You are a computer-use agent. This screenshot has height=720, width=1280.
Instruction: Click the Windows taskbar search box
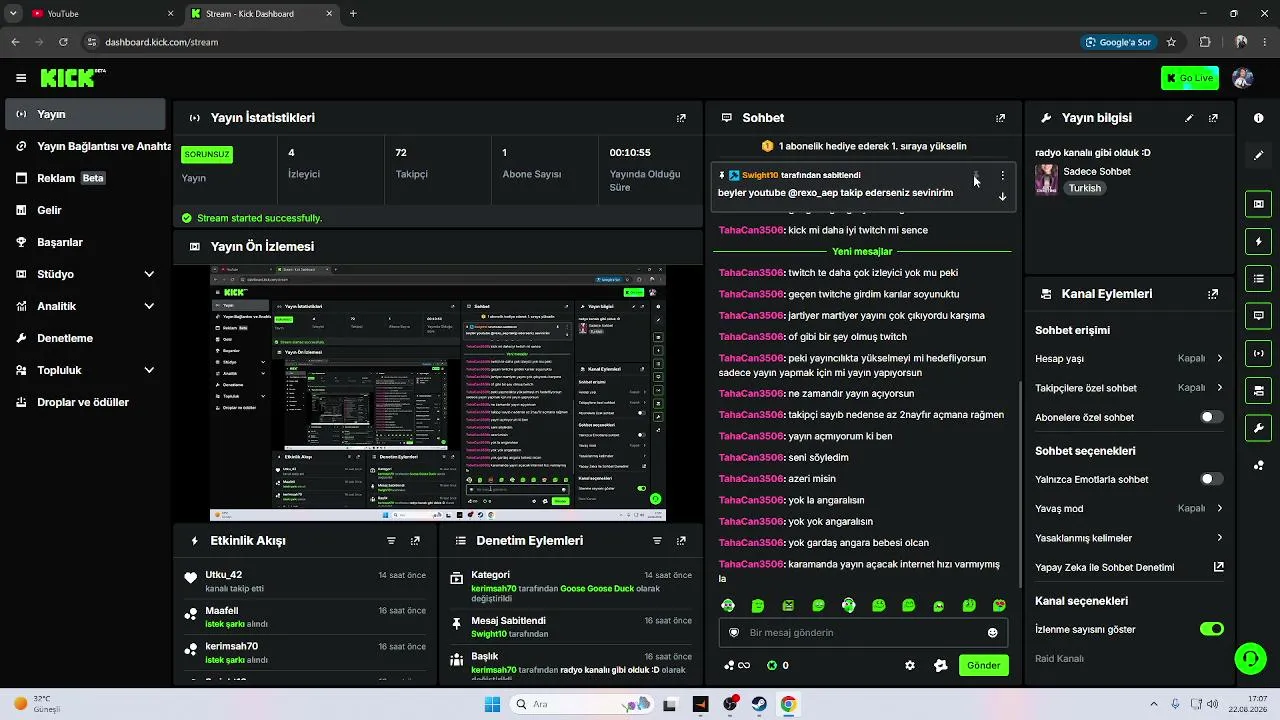[x=580, y=704]
